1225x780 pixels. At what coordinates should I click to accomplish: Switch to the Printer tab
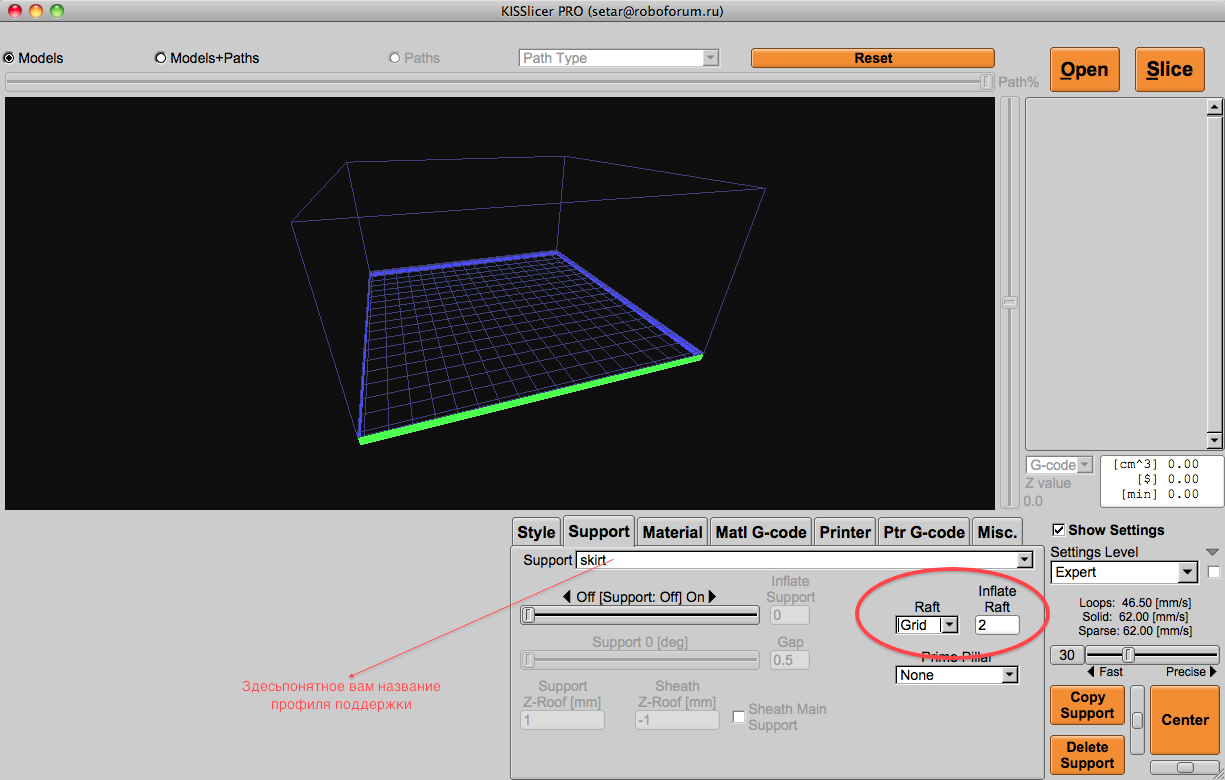(x=845, y=532)
